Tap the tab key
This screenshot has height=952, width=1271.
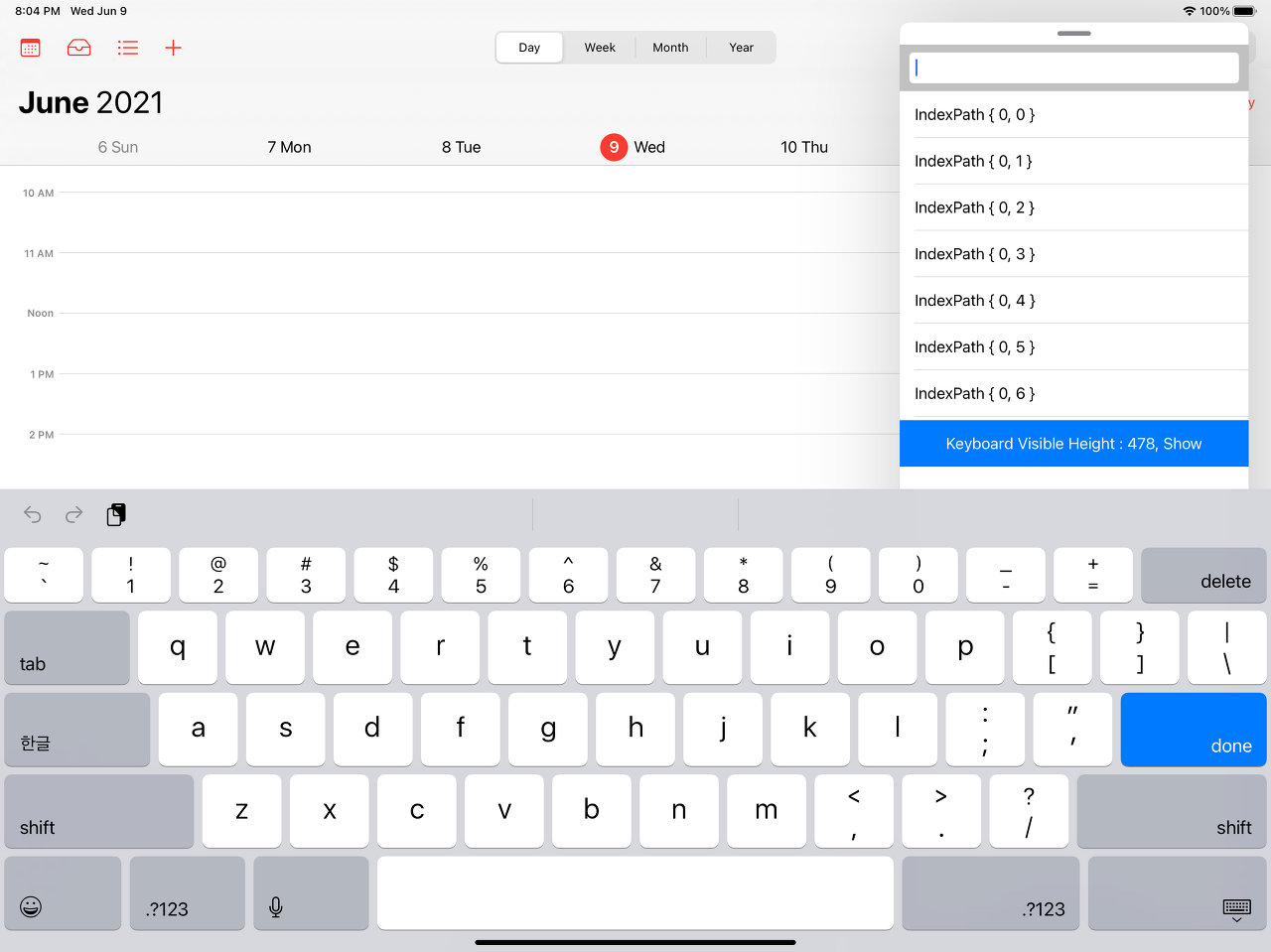coord(67,647)
